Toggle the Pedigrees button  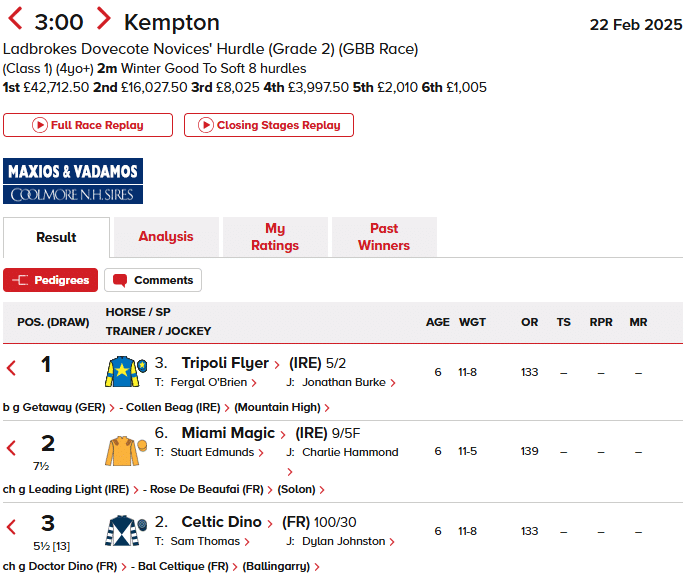[50, 280]
